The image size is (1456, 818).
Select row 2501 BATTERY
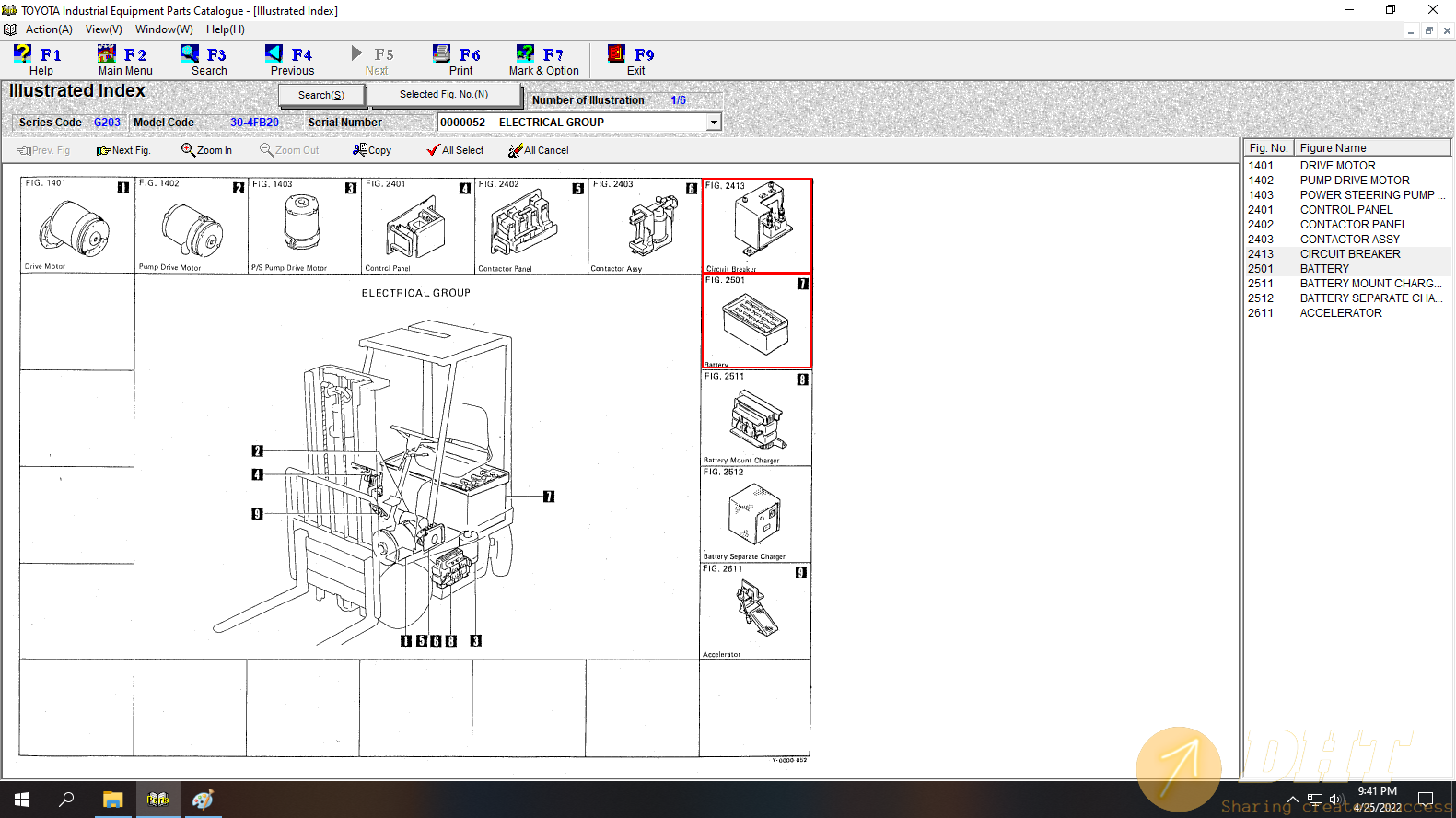pos(1346,269)
